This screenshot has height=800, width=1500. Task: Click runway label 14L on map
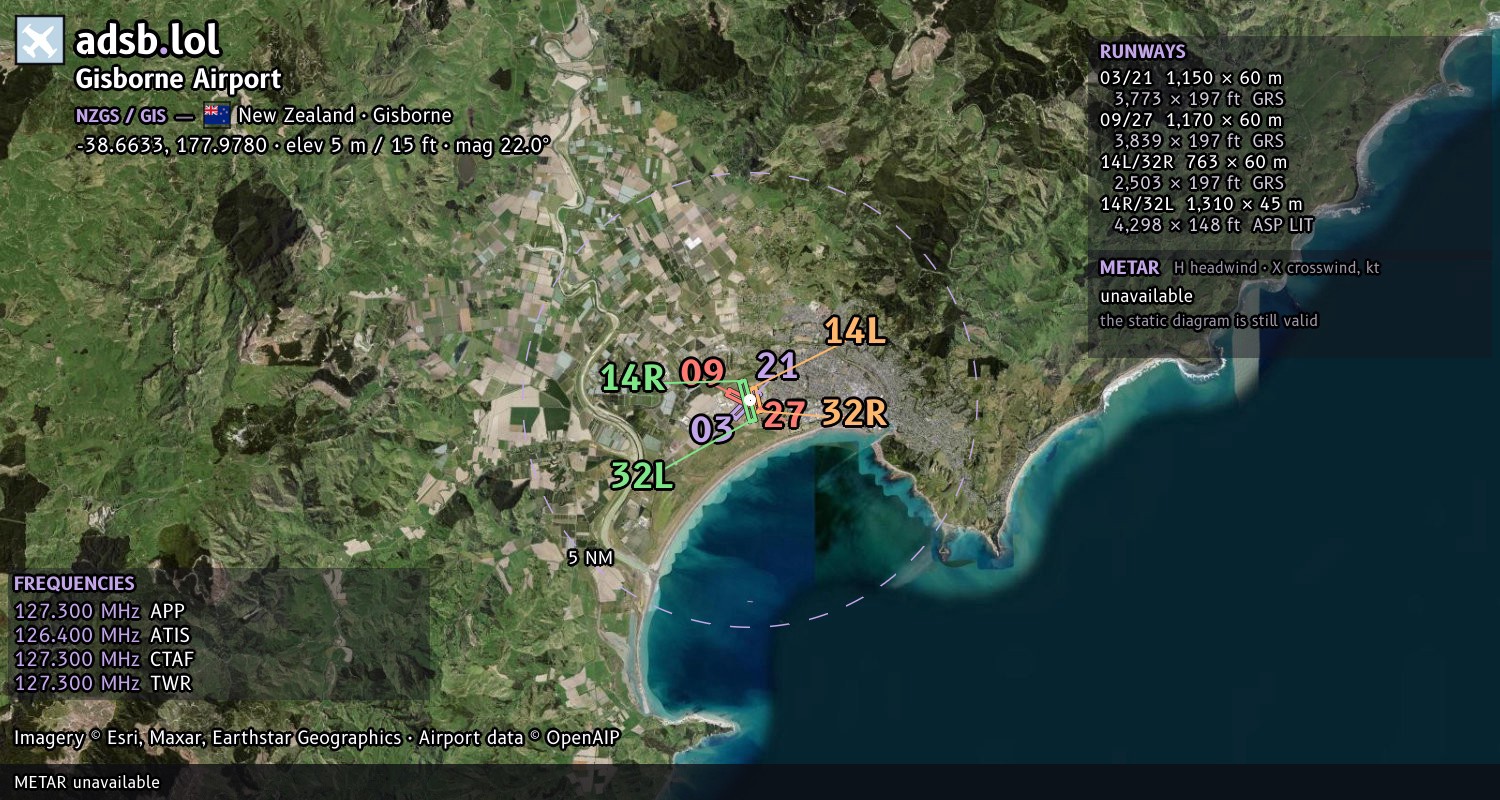[855, 331]
